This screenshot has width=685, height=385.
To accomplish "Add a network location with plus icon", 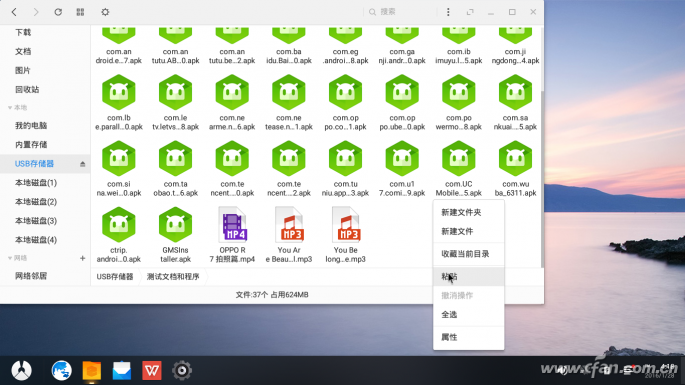I will point(83,258).
